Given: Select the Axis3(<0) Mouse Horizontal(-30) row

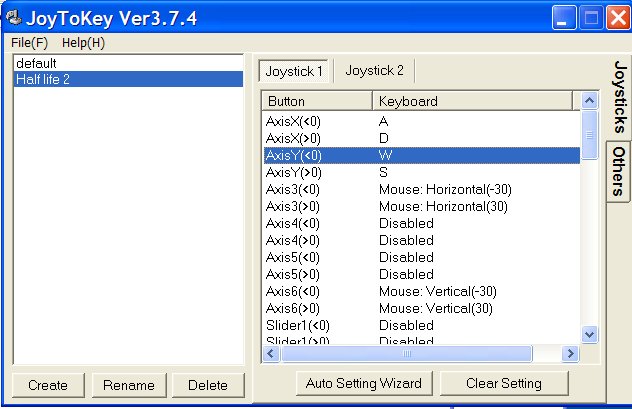Looking at the screenshot, I should pyautogui.click(x=422, y=189).
